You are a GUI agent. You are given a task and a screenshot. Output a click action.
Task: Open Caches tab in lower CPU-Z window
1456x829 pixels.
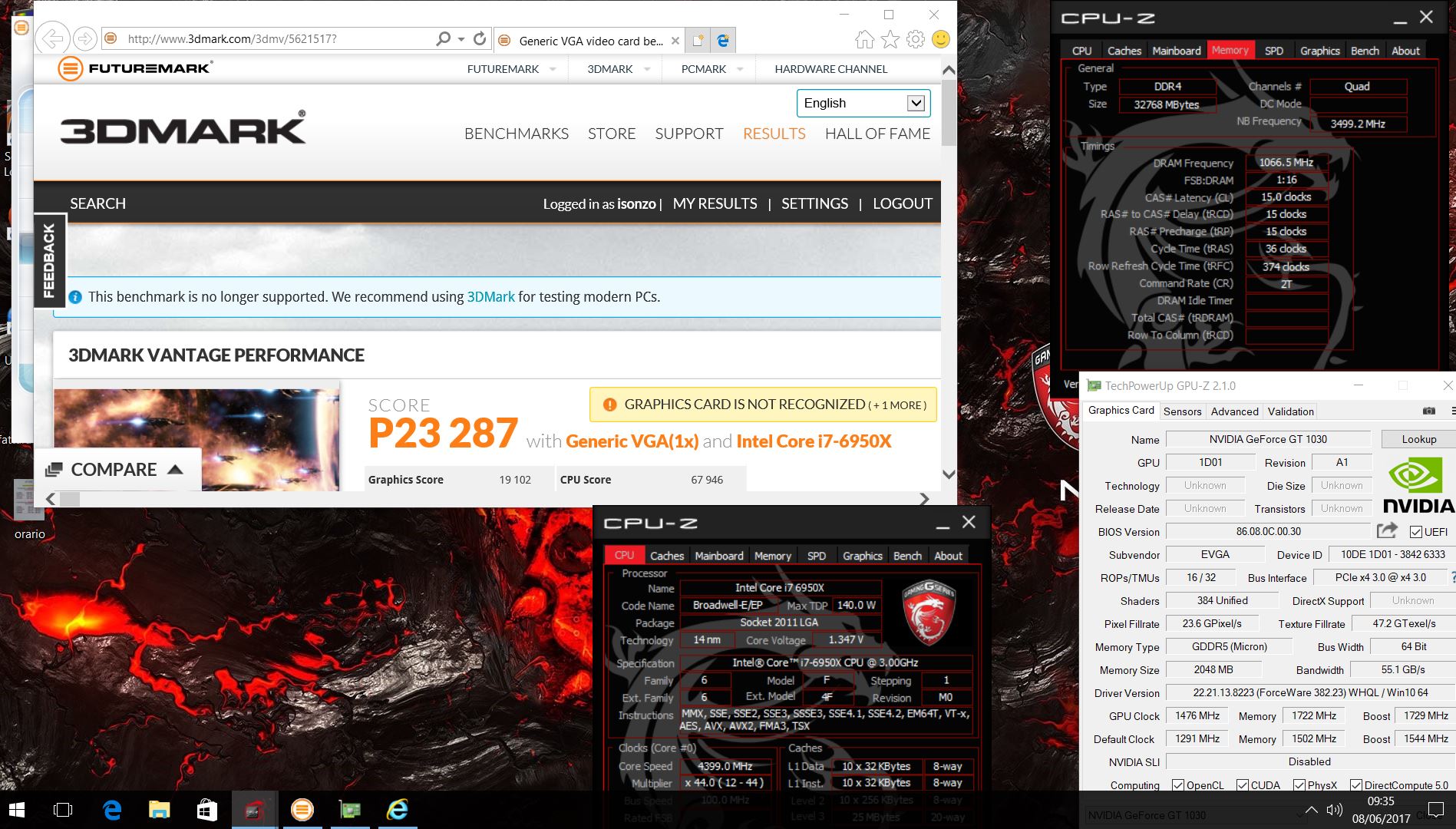pos(666,556)
